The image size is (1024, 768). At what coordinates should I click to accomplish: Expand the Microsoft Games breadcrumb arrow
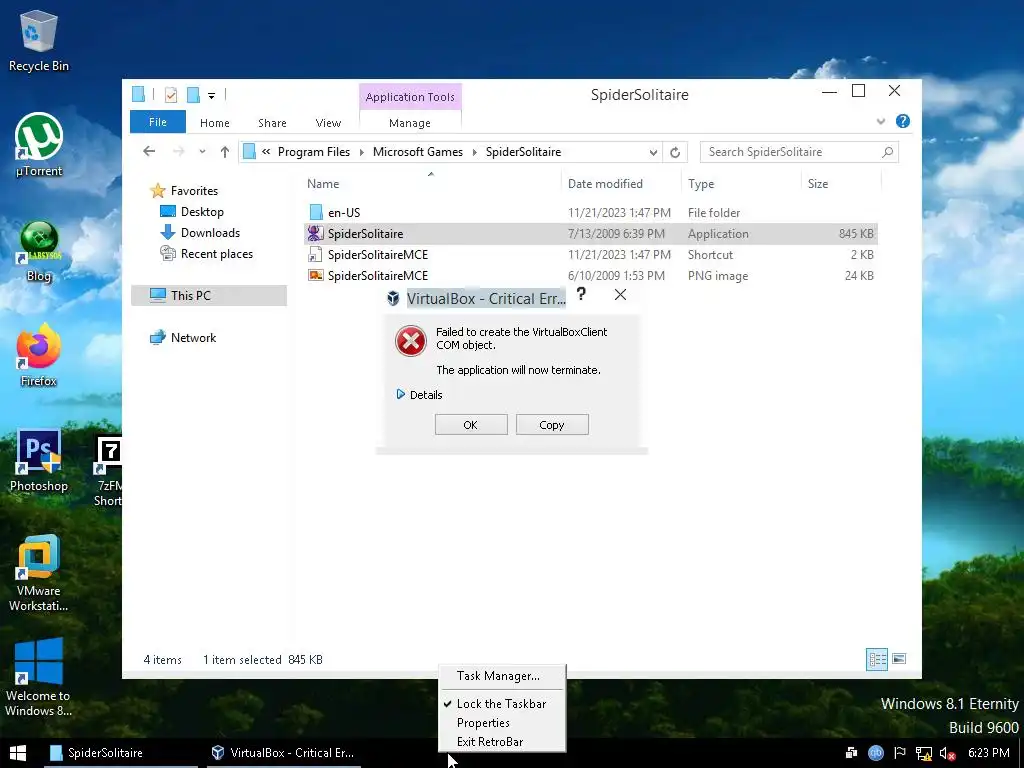tap(474, 152)
